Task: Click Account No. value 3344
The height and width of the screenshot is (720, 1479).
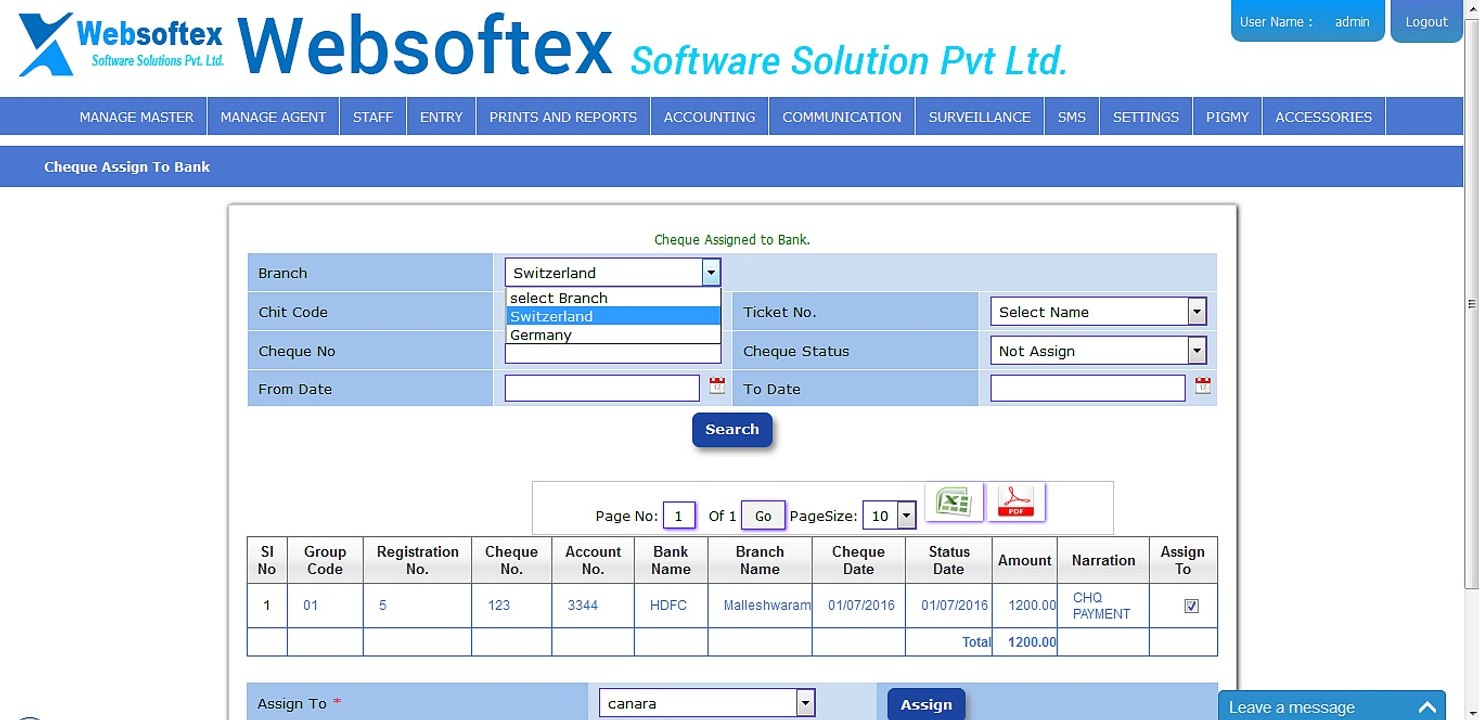Action: 583,605
